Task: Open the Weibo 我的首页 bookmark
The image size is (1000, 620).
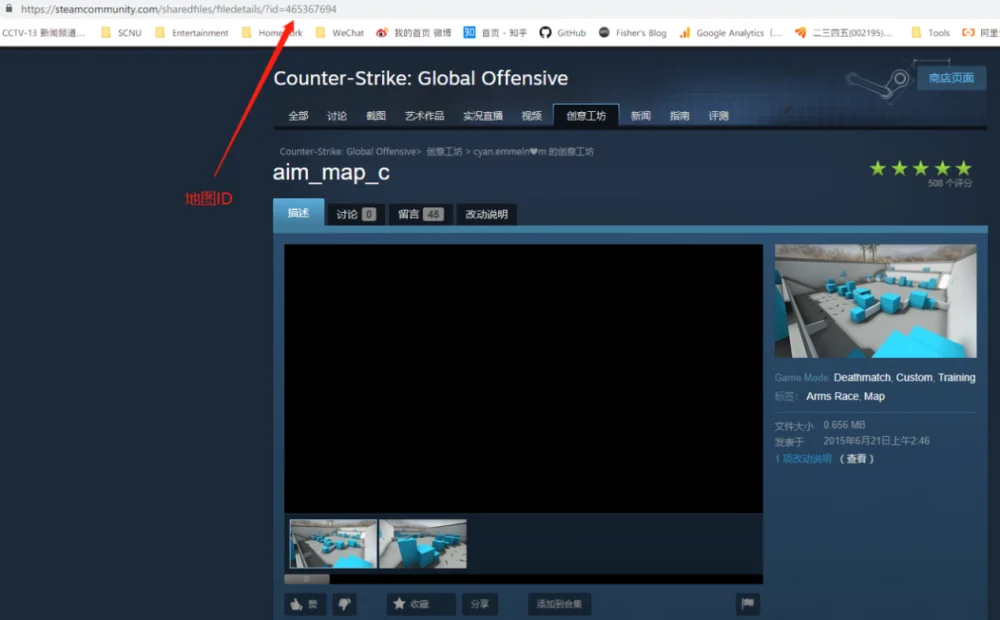Action: point(413,33)
